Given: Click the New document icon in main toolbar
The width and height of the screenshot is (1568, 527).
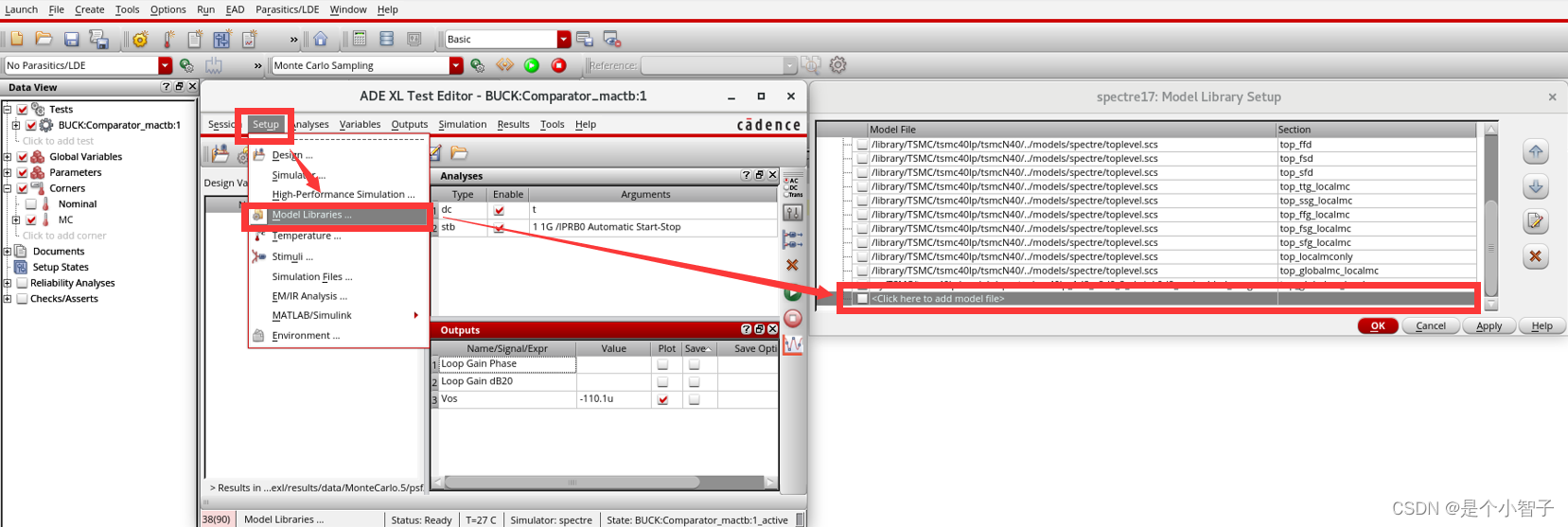Looking at the screenshot, I should point(17,39).
